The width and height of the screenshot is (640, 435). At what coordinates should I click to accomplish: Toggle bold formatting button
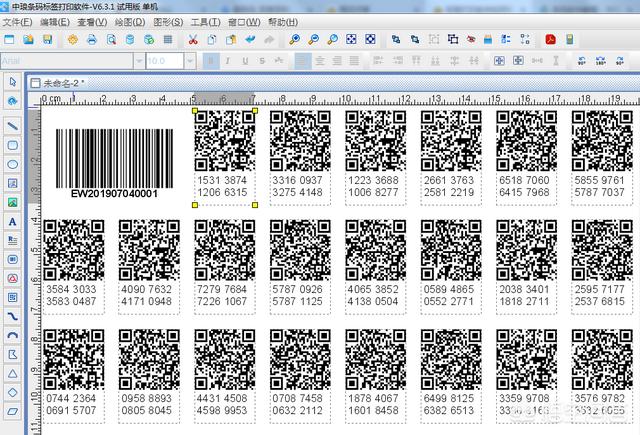tap(211, 61)
